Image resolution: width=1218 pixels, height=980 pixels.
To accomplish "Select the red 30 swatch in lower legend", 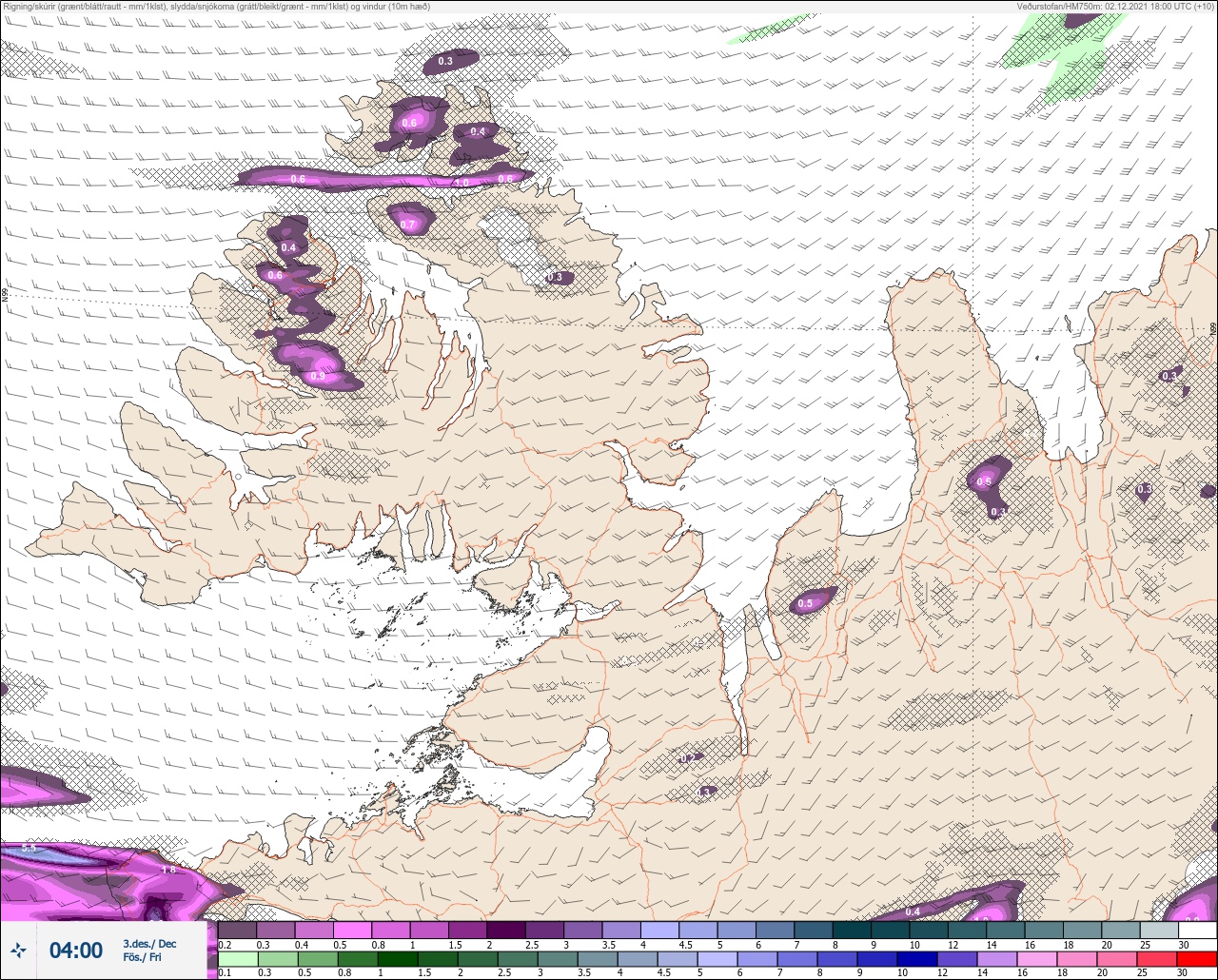I will pos(1197,959).
